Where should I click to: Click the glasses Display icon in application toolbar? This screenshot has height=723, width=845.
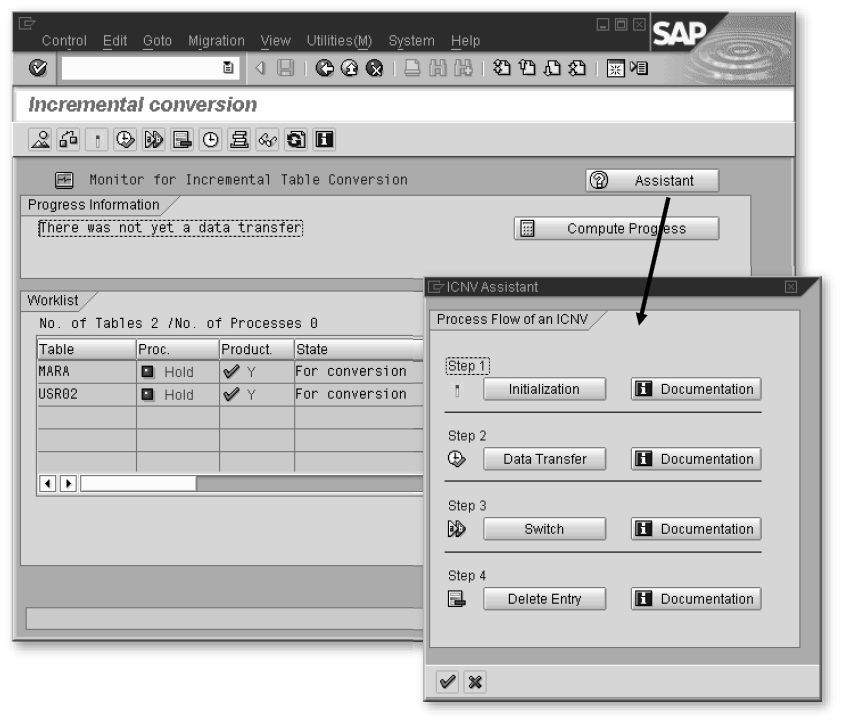click(267, 140)
